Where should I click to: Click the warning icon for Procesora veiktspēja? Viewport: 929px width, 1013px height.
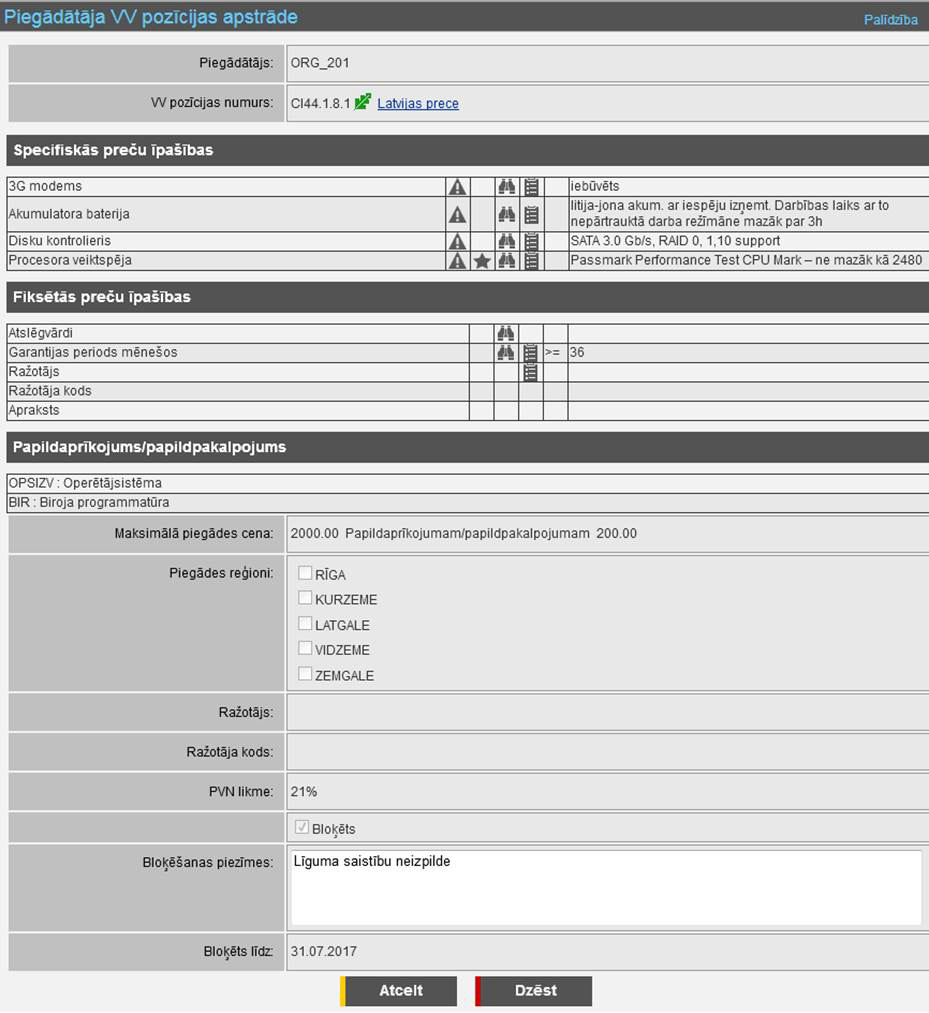click(457, 261)
